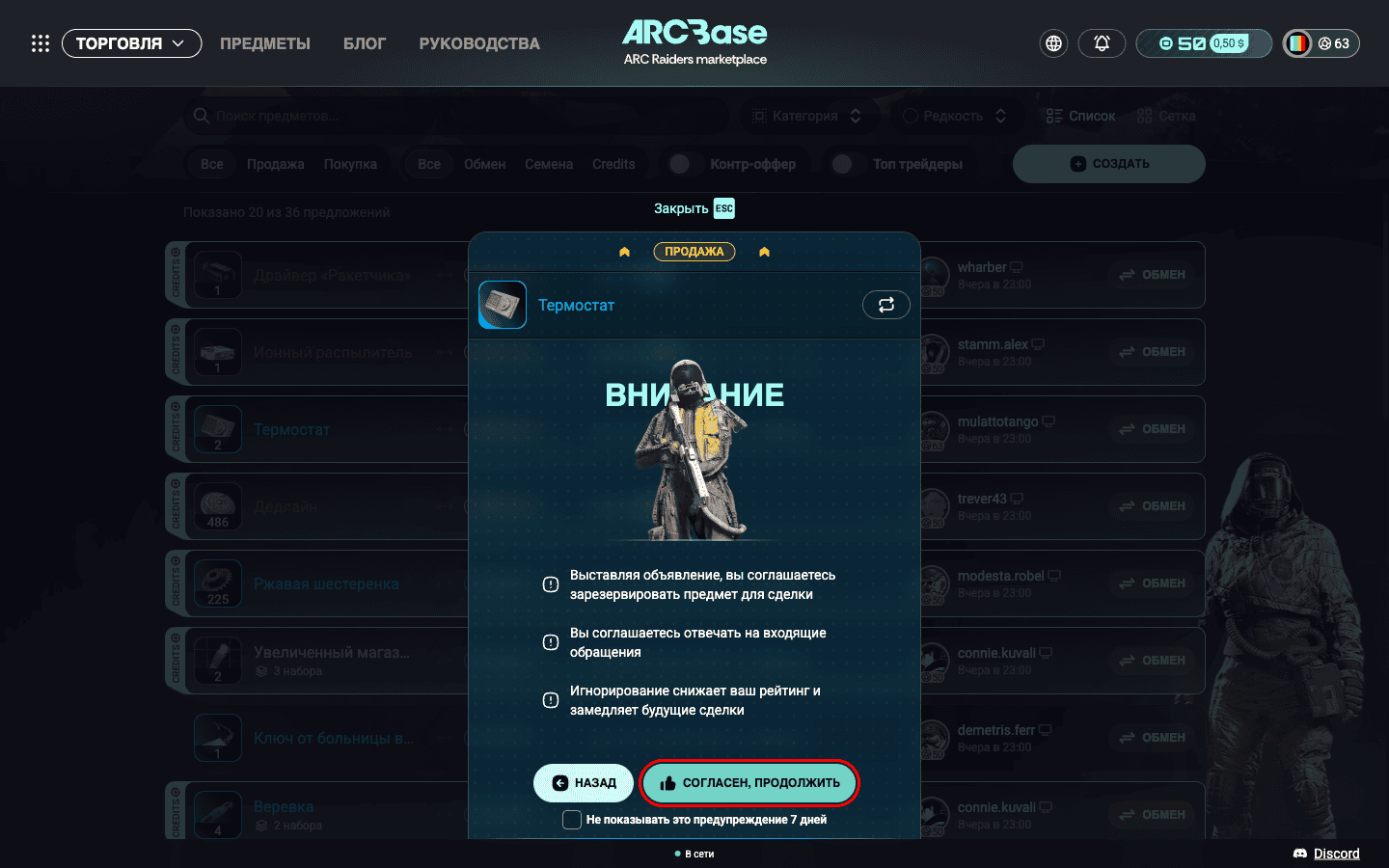Open notifications bell icon
Viewport: 1389px width, 868px height.
point(1102,43)
